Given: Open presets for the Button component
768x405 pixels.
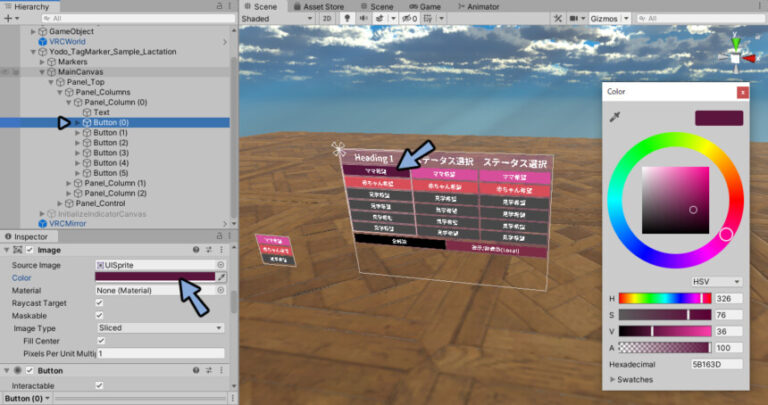Looking at the screenshot, I should click(209, 370).
